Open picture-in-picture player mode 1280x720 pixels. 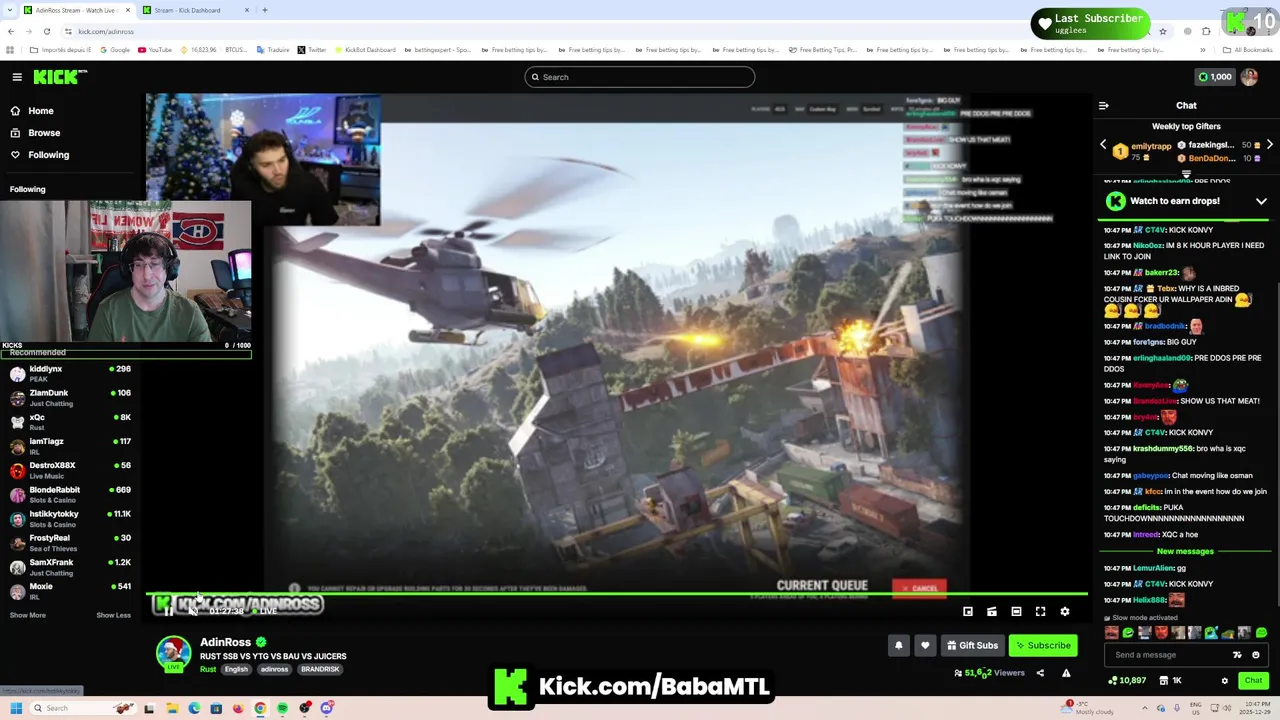[x=968, y=611]
